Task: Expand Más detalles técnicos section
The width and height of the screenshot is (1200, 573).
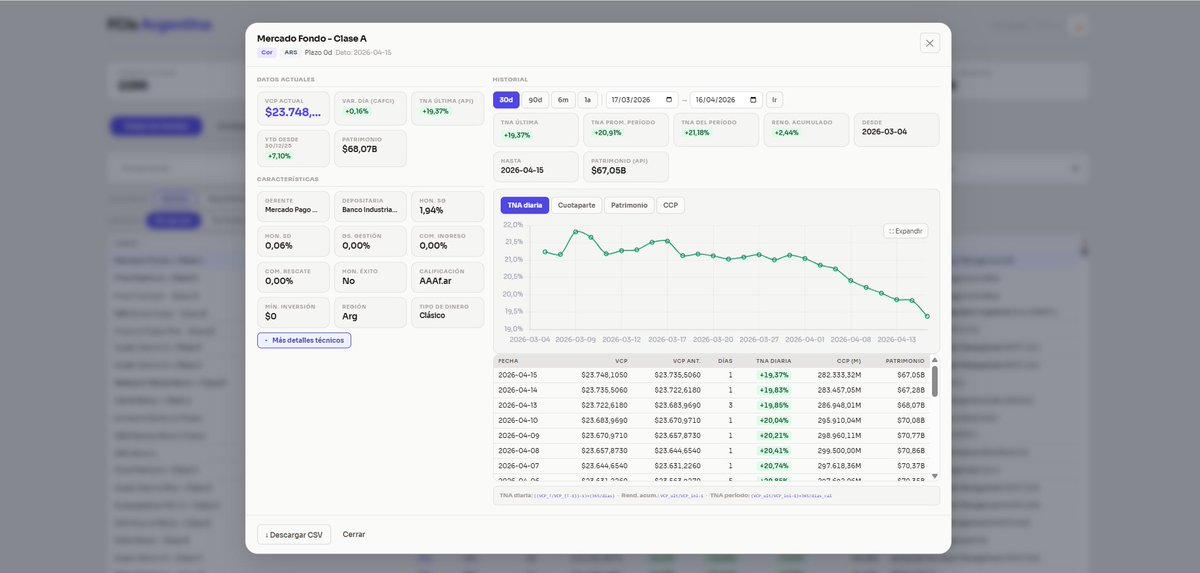Action: click(x=304, y=340)
